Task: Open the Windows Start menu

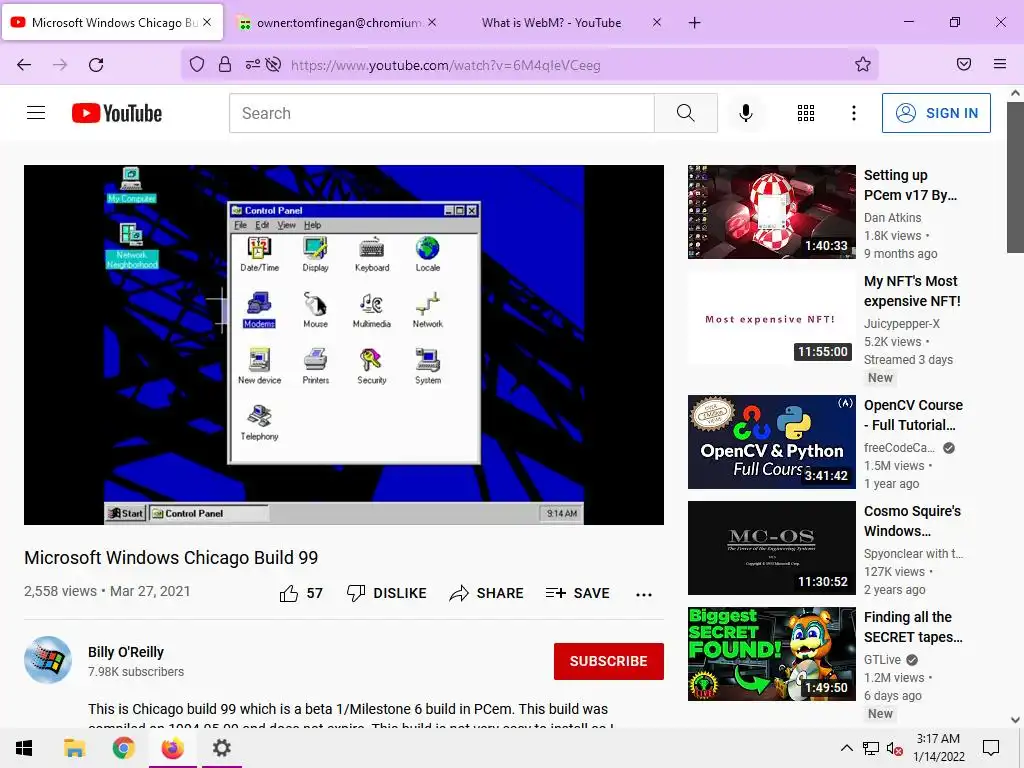Action: (x=24, y=748)
